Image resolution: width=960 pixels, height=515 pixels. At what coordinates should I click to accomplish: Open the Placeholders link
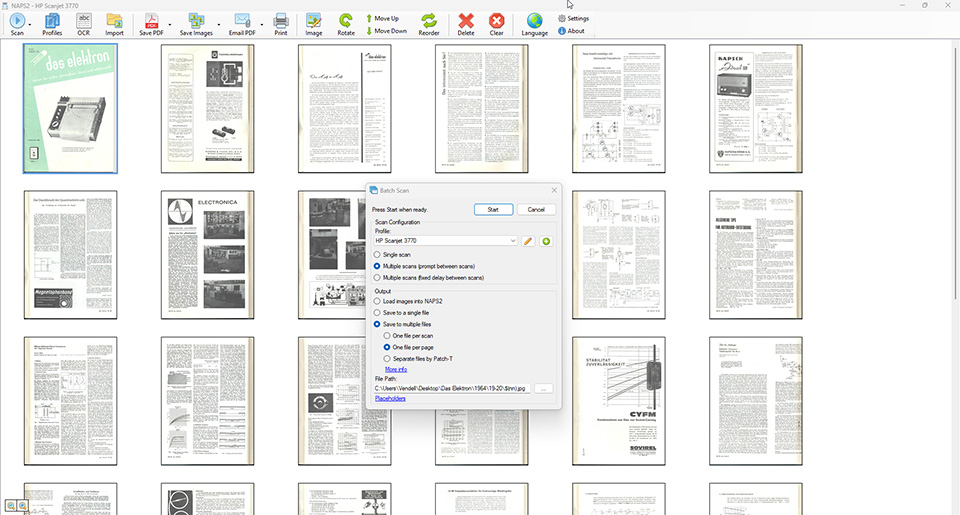390,398
